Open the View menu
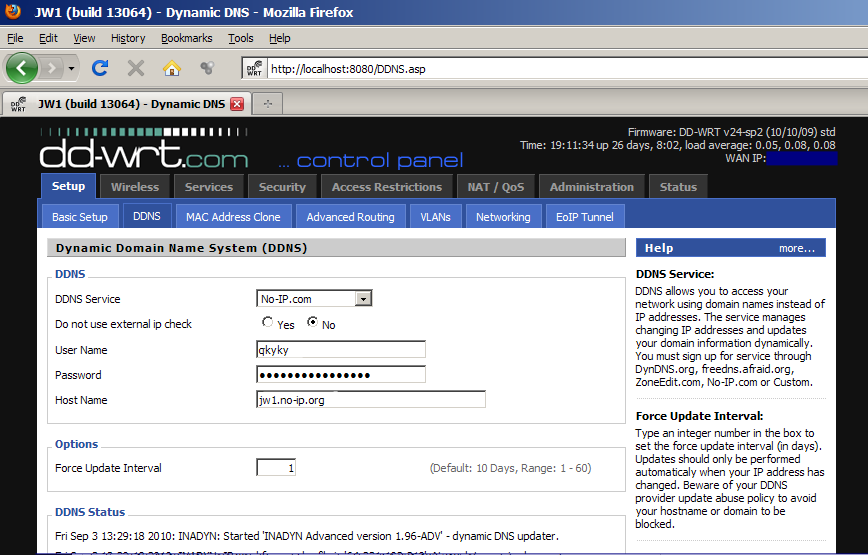Viewport: 868px width, 555px height. (84, 38)
